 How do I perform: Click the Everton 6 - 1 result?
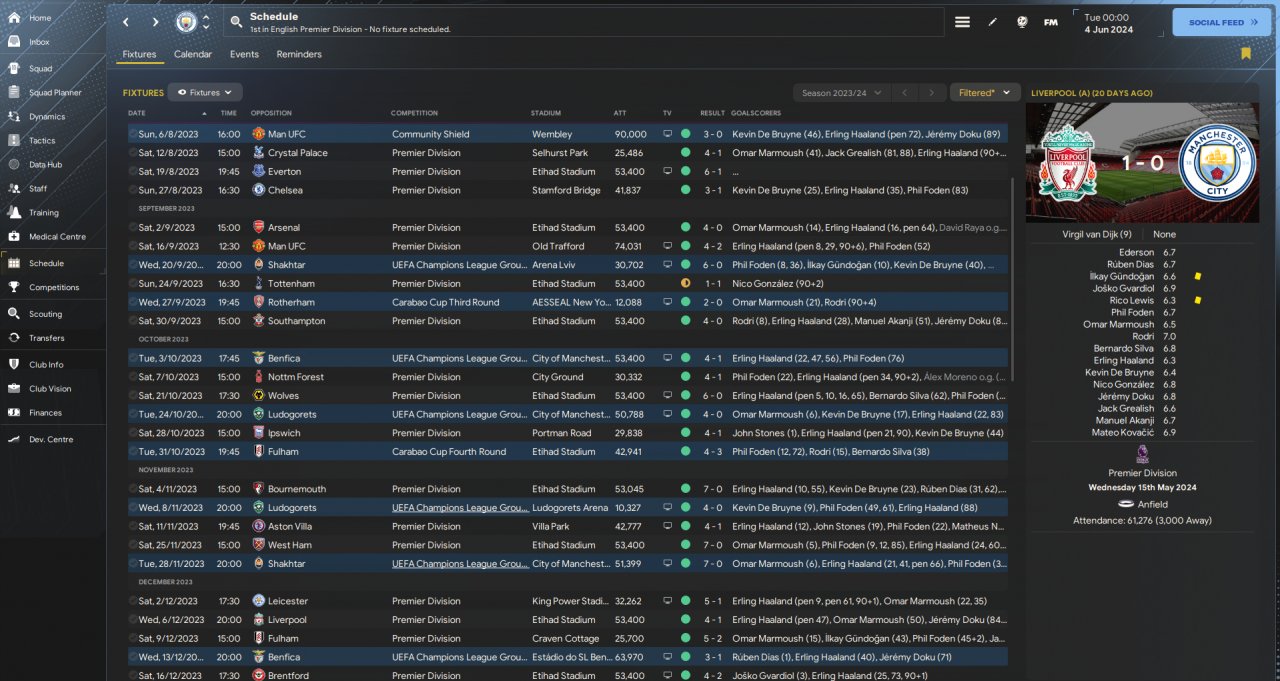pos(712,172)
